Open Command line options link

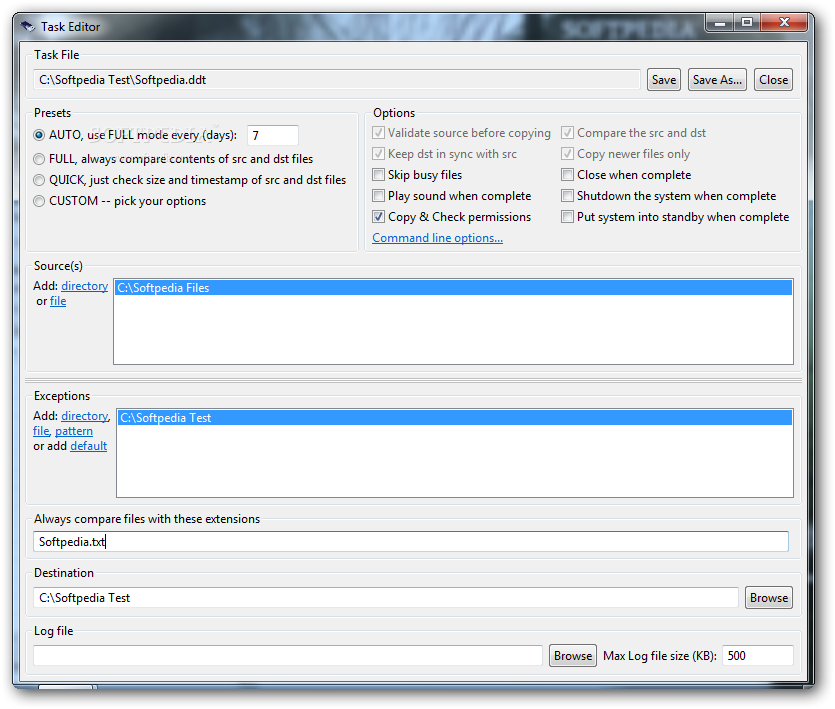tap(437, 238)
